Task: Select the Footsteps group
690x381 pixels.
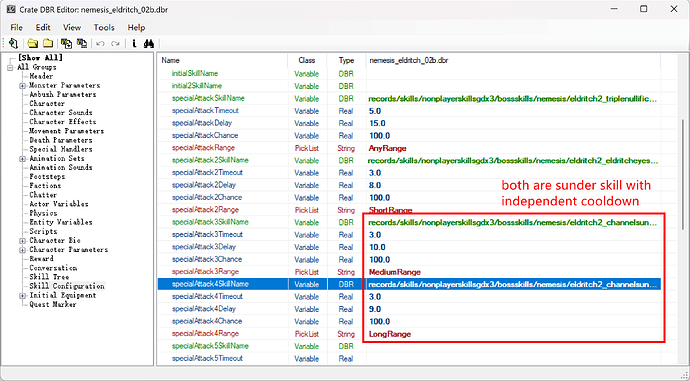Action: point(47,176)
